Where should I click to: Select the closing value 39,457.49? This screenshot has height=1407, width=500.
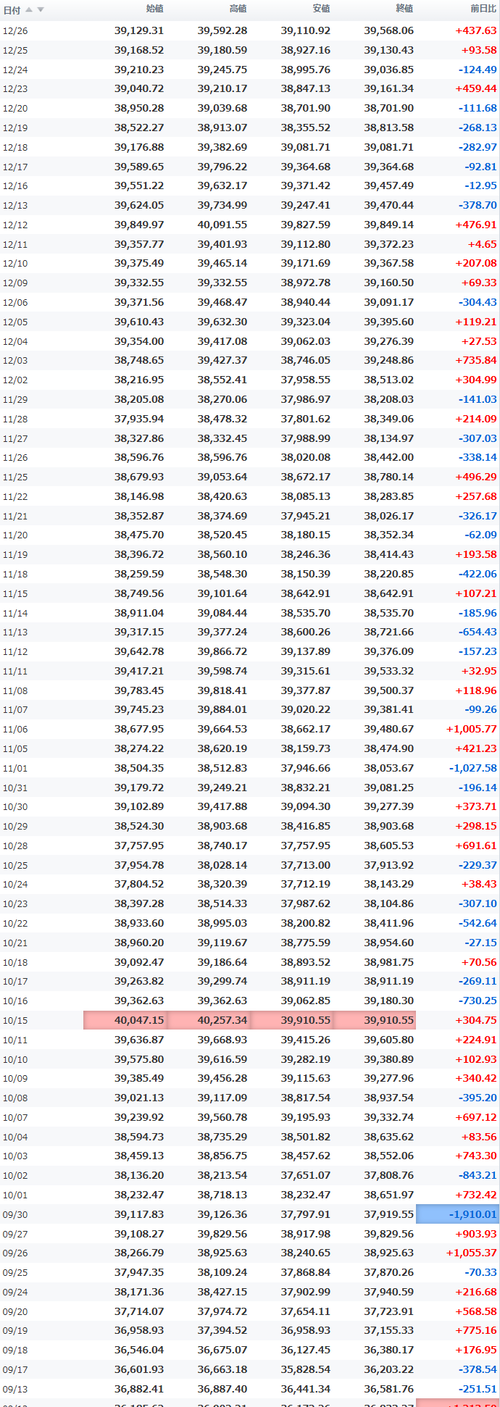tap(388, 186)
